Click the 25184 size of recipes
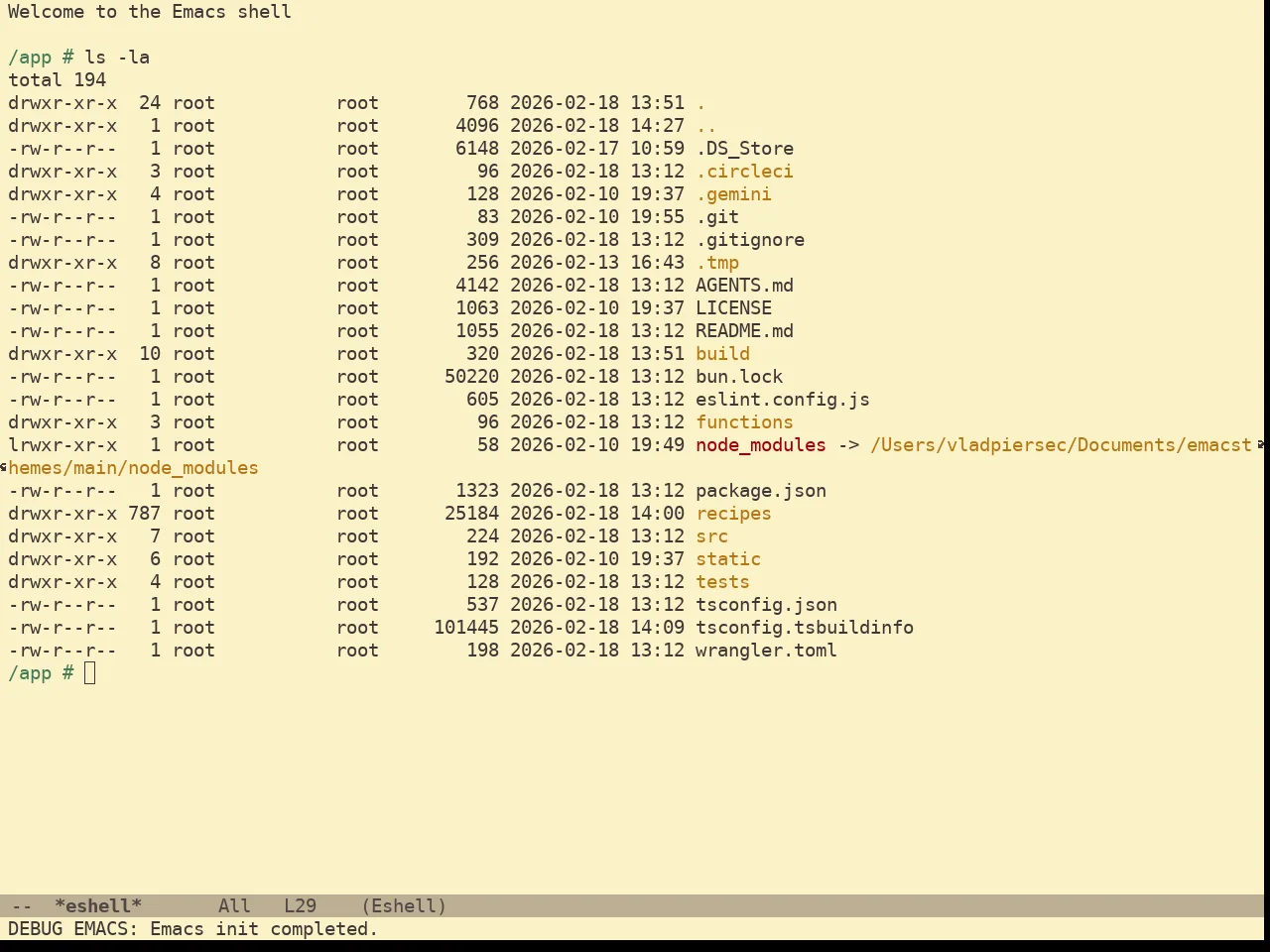The image size is (1270, 952). click(471, 514)
